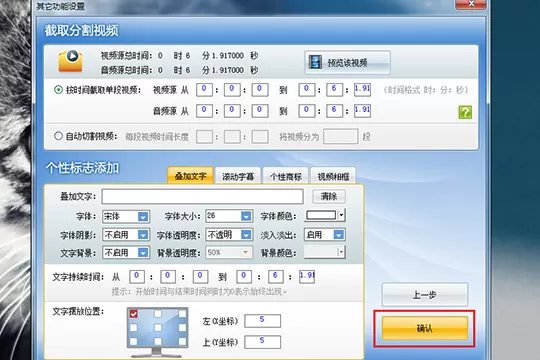The height and width of the screenshot is (360, 540).
Task: Open the 字体大小 font size dropdown
Action: 246,216
